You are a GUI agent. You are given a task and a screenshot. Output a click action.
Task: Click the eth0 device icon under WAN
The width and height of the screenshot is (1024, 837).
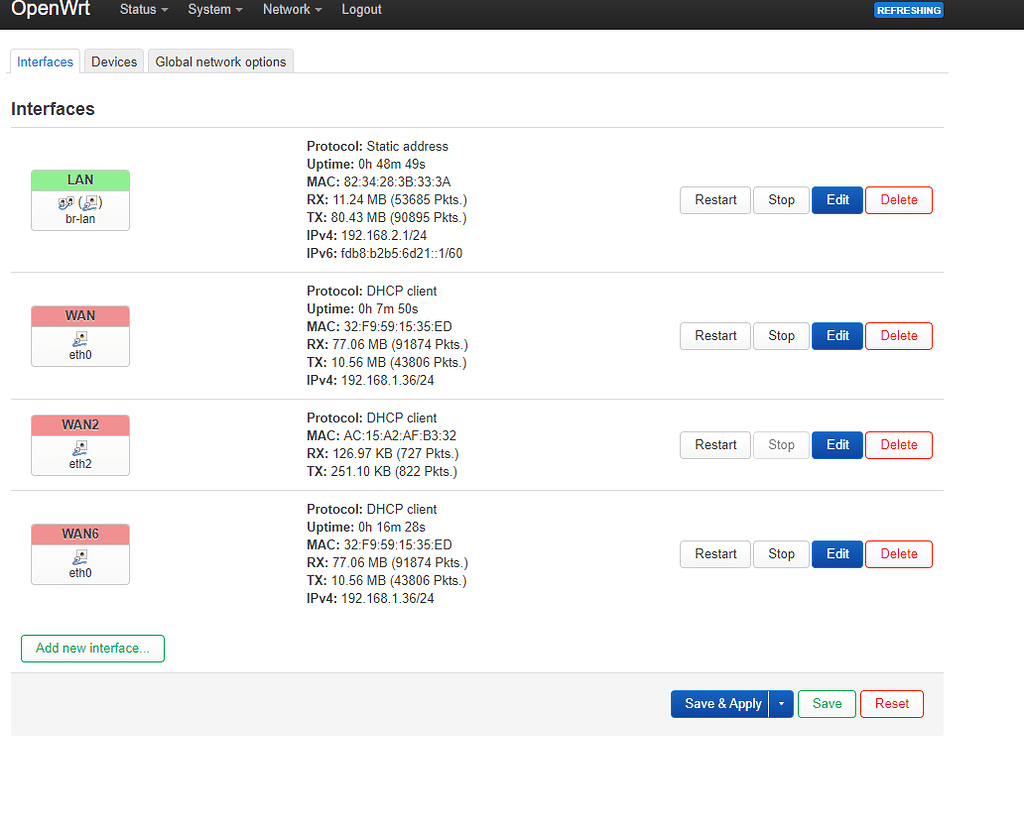80,338
